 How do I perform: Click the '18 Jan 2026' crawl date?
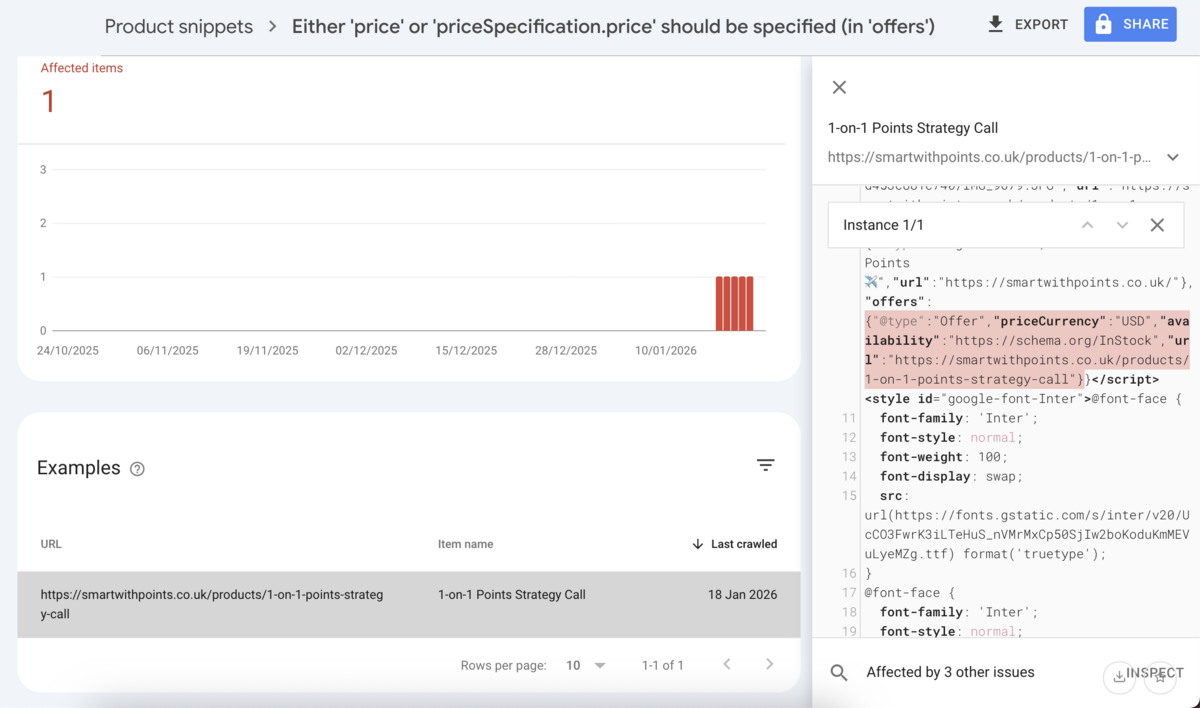tap(742, 594)
